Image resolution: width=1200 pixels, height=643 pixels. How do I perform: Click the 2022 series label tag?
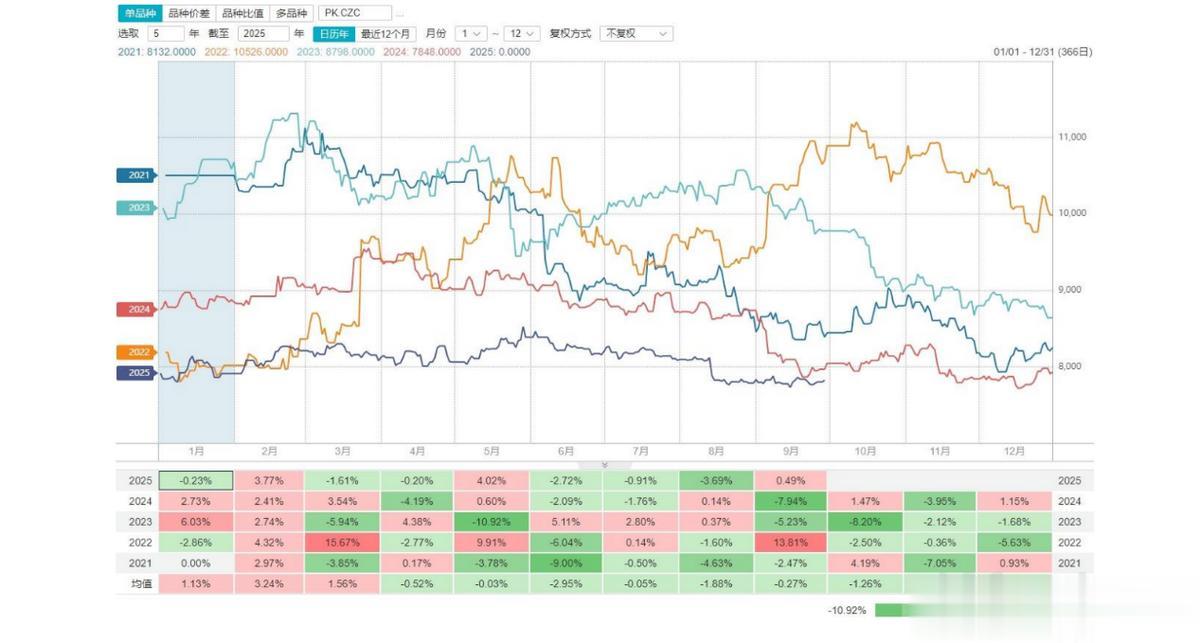135,352
